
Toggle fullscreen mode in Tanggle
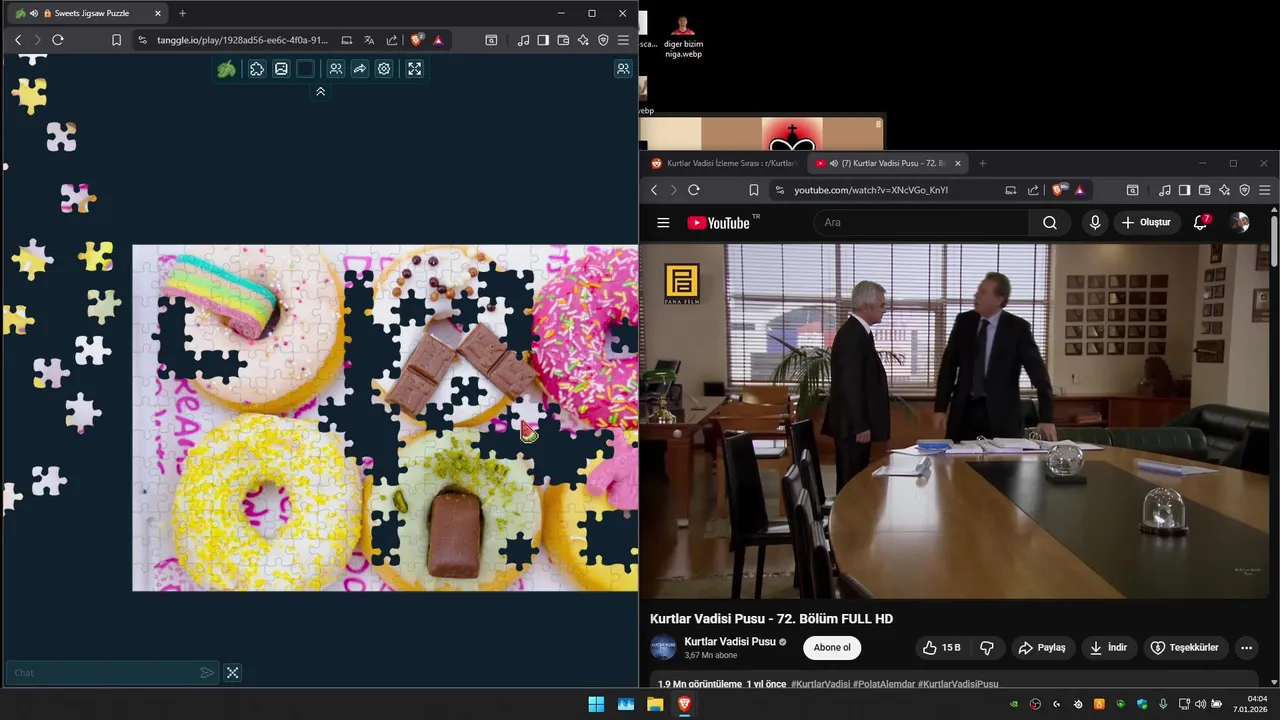point(414,69)
